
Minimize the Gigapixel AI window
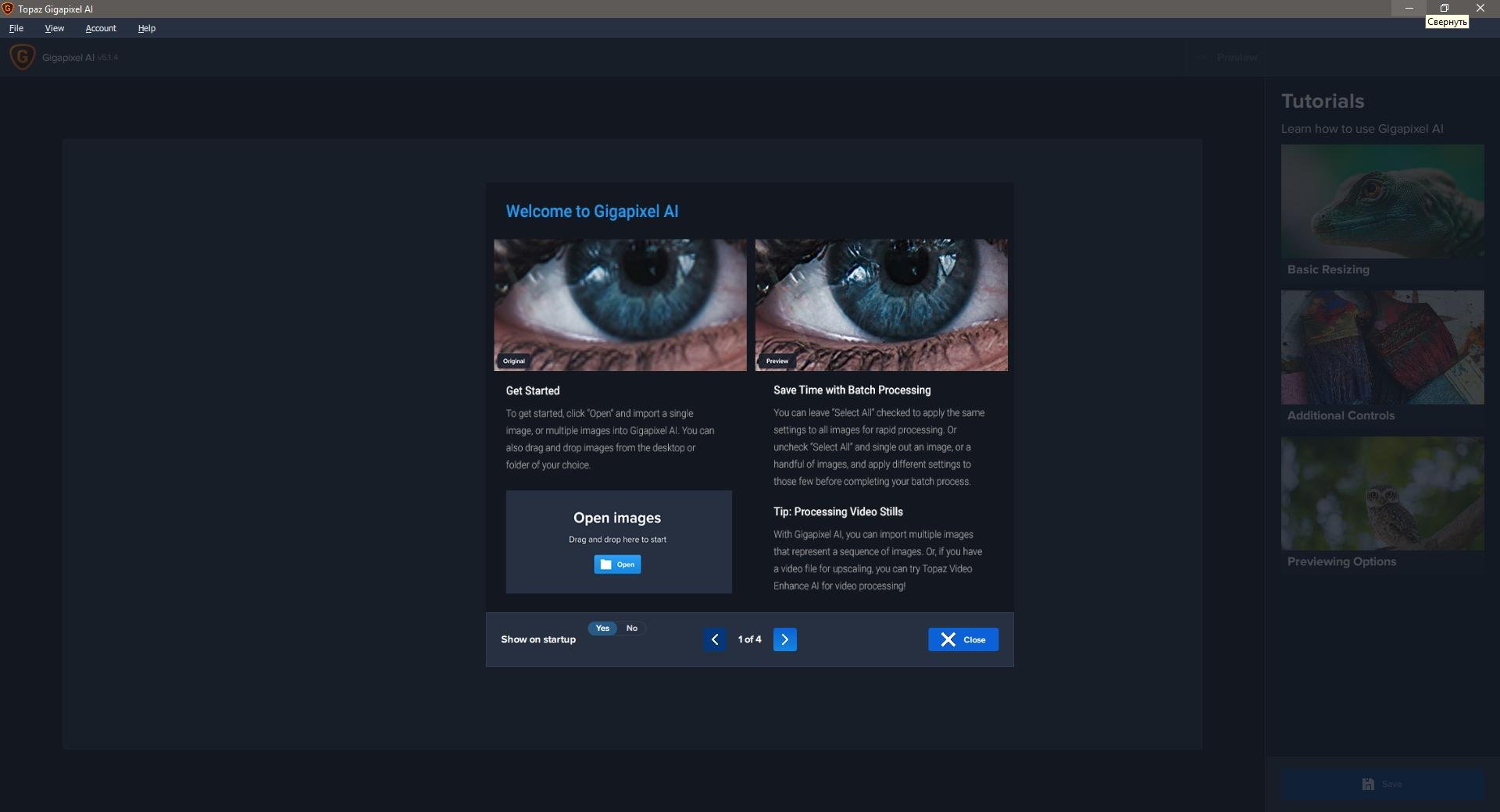pyautogui.click(x=1409, y=8)
